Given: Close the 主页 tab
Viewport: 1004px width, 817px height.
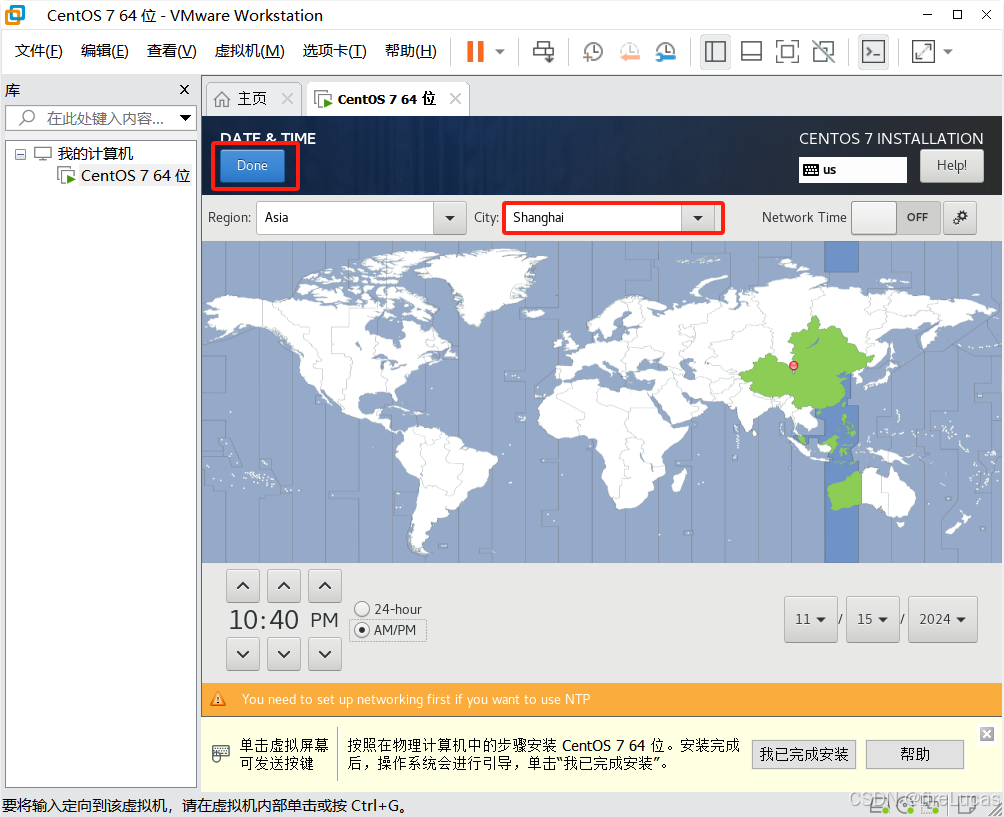Looking at the screenshot, I should [x=287, y=99].
